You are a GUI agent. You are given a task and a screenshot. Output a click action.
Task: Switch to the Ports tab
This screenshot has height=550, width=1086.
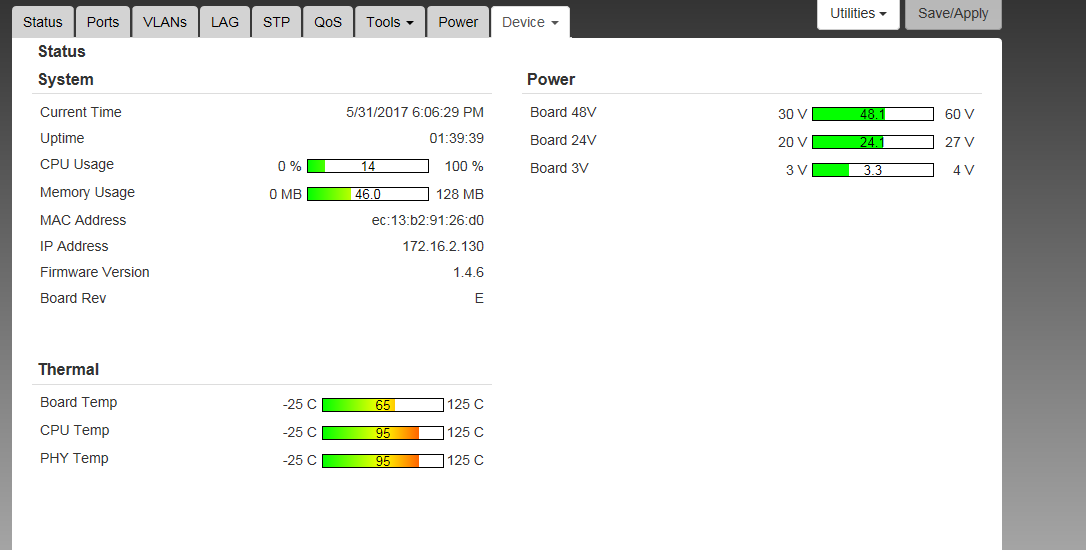103,22
